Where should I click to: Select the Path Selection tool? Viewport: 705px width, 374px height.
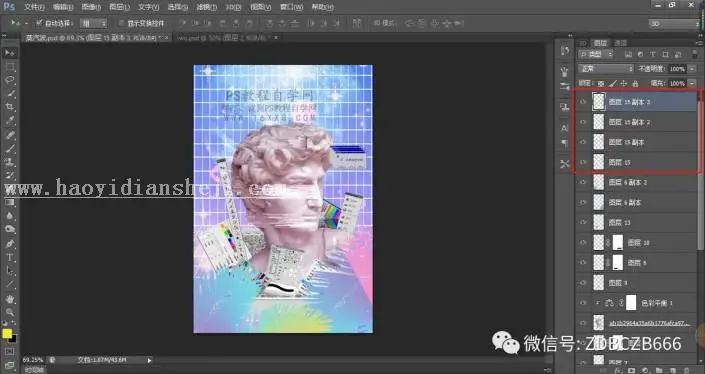pyautogui.click(x=9, y=271)
